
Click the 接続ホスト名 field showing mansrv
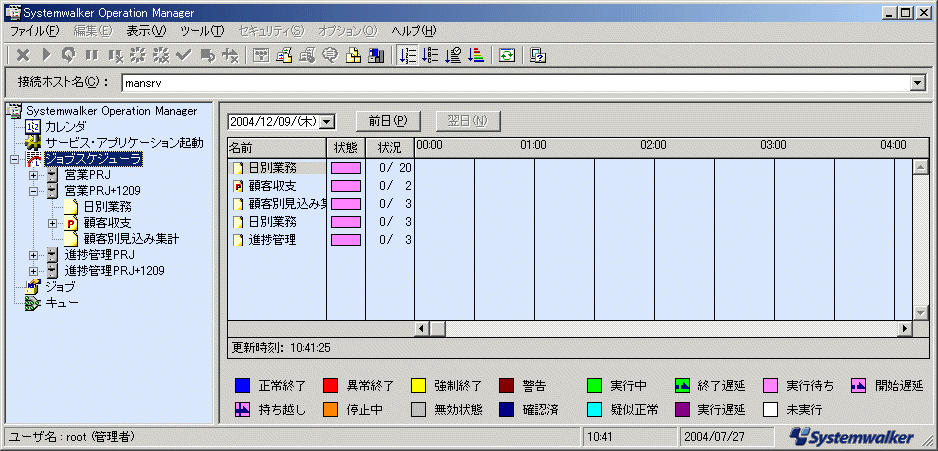click(516, 84)
